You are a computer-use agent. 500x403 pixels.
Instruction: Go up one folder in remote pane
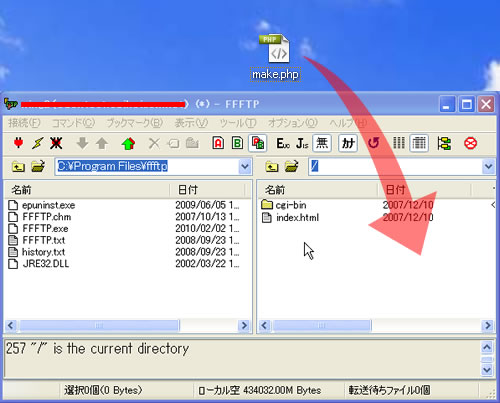[272, 166]
